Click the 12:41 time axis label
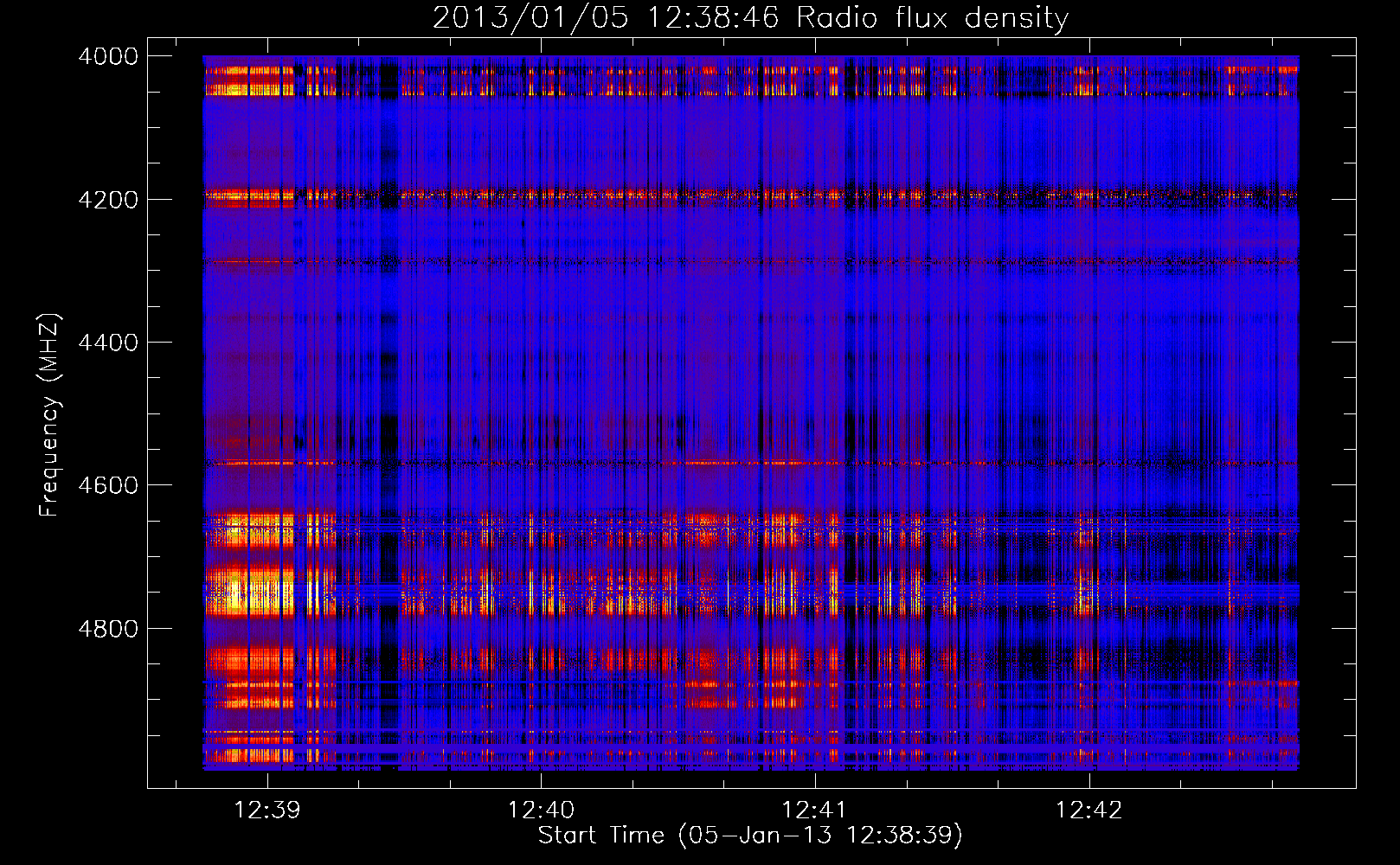 tap(814, 810)
